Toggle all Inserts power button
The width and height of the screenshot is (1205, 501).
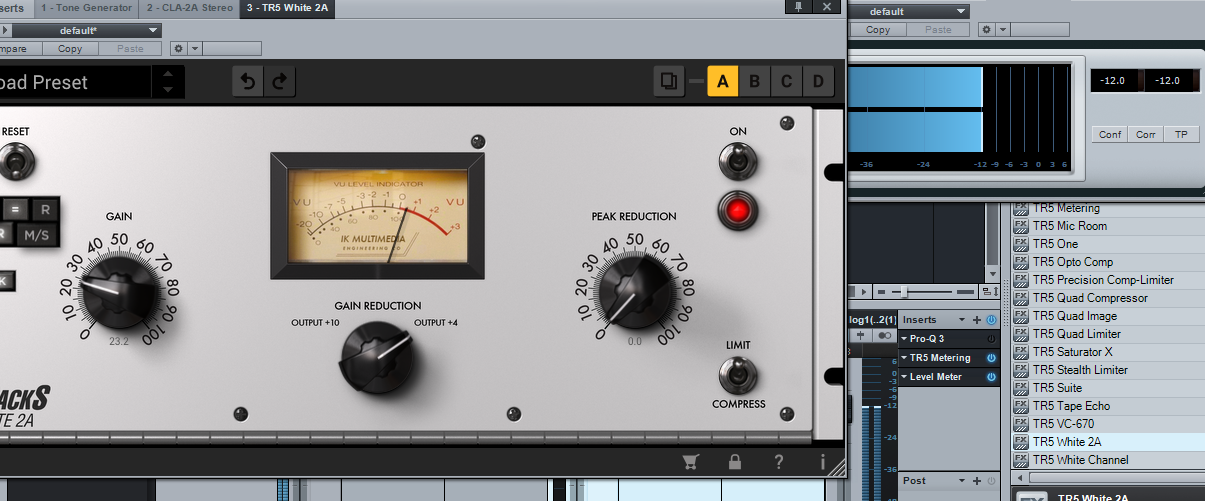(991, 320)
